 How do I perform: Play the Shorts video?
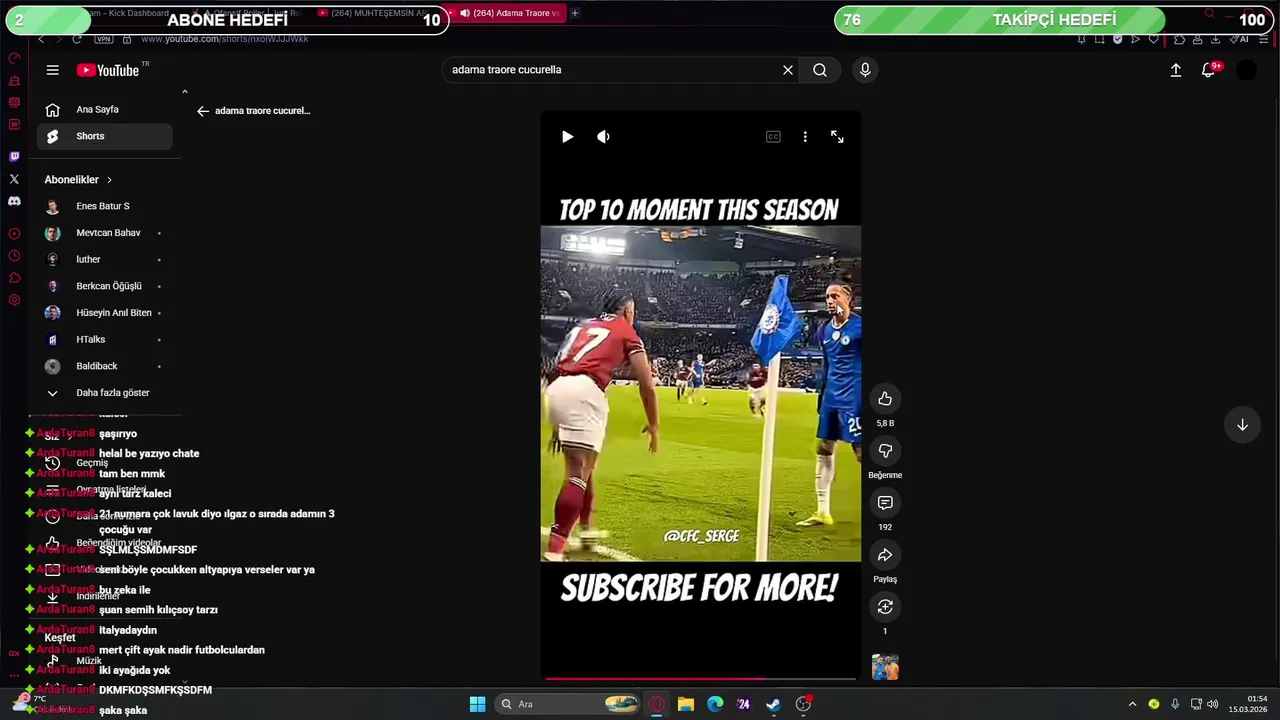pyautogui.click(x=567, y=137)
